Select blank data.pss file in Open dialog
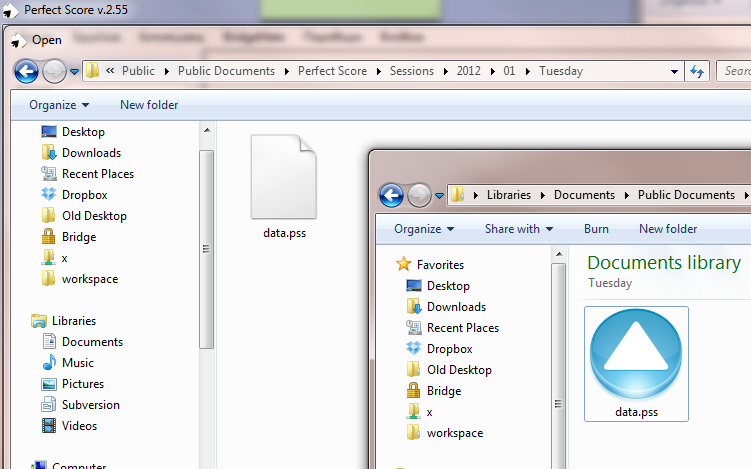 [284, 188]
